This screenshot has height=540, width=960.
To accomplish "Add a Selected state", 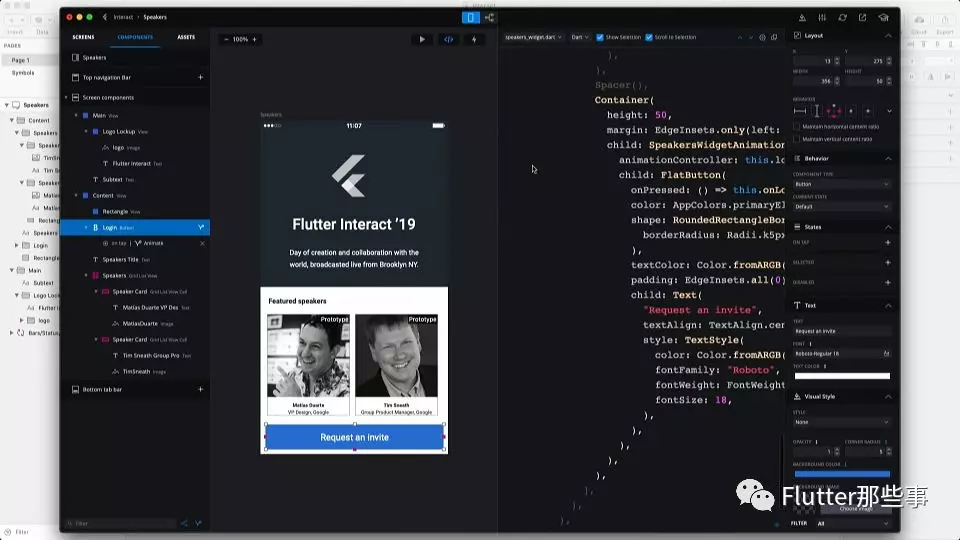I will coord(888,263).
